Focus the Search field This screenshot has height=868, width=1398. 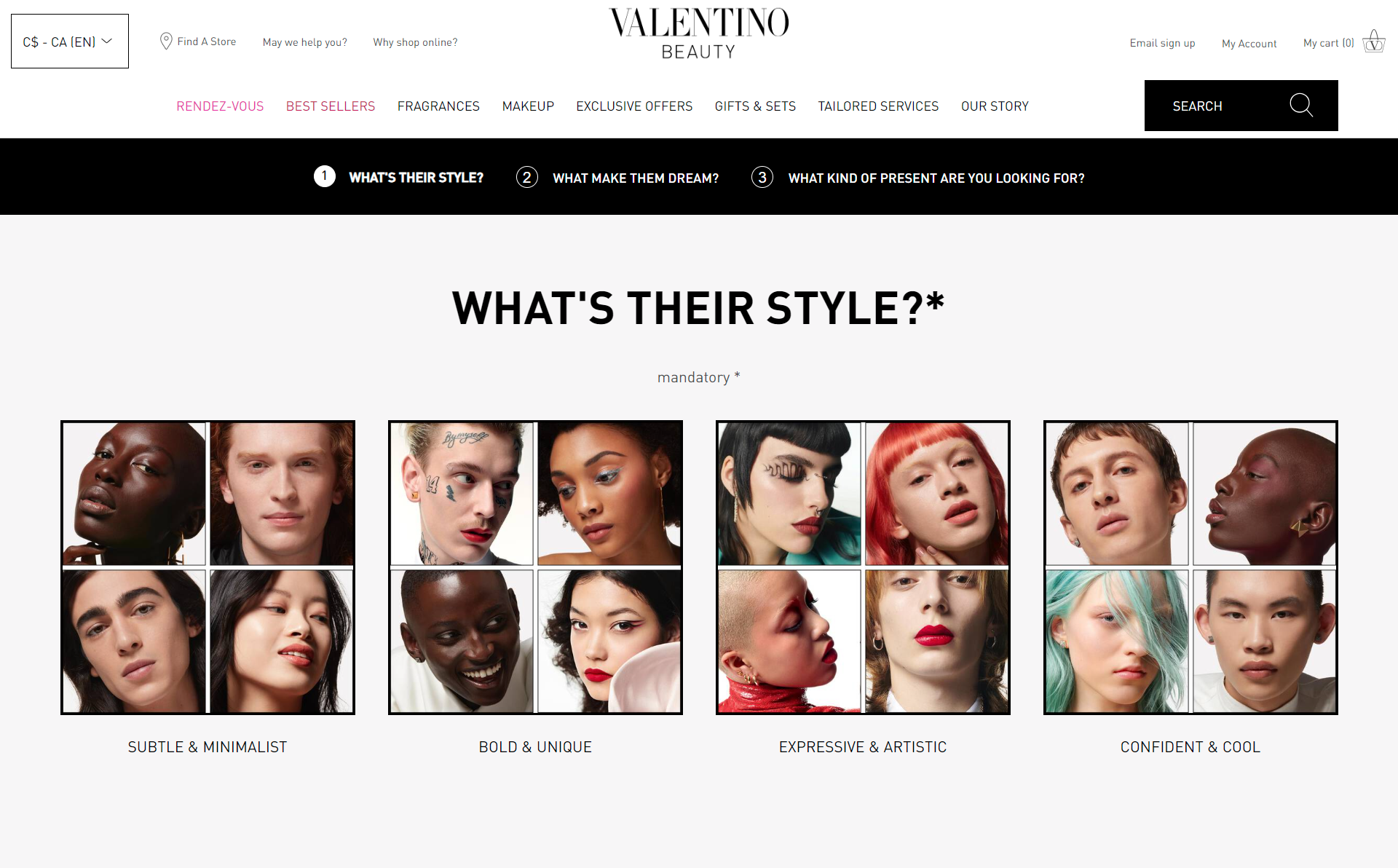(1241, 106)
